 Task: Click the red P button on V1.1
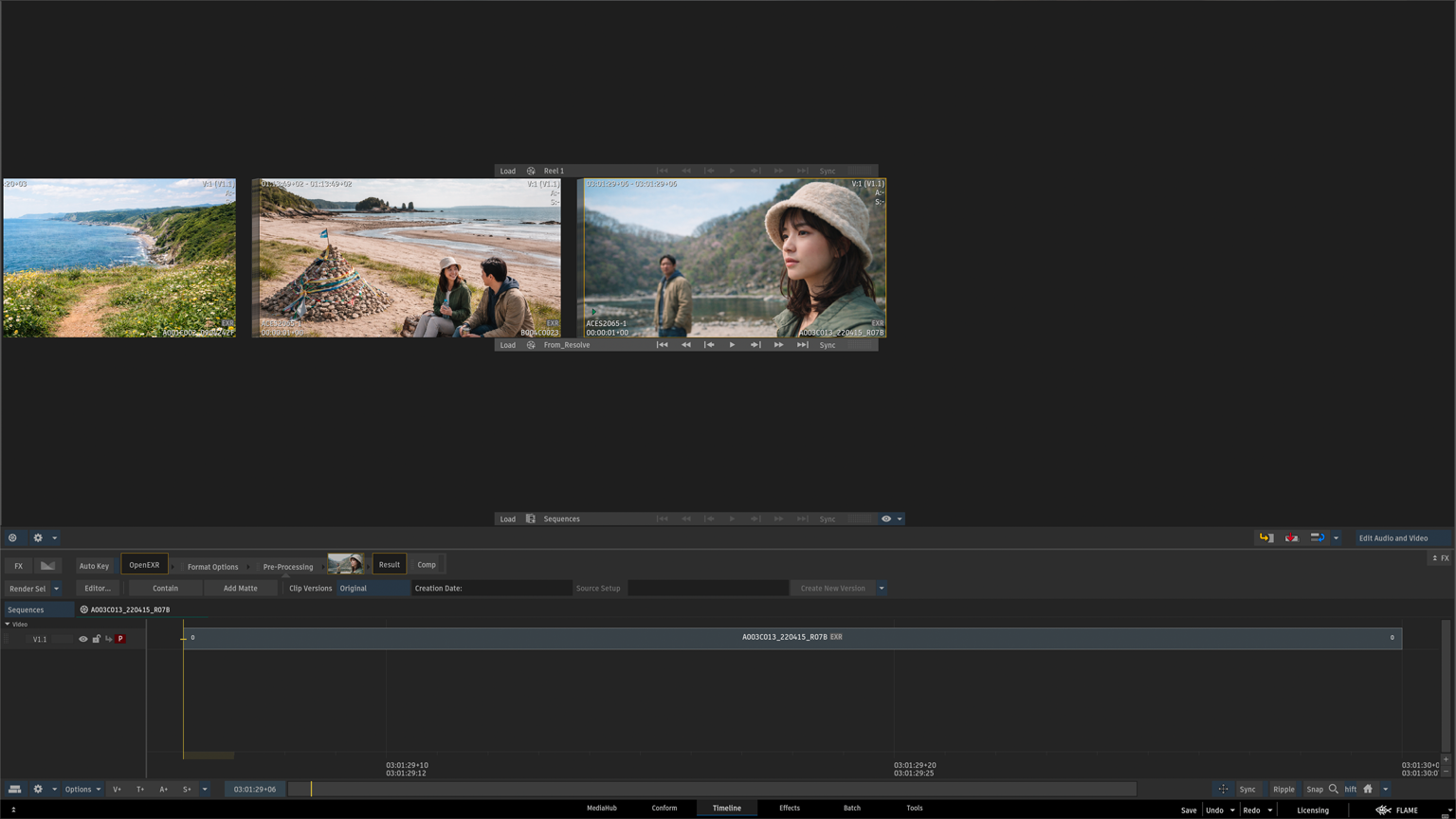click(x=120, y=639)
